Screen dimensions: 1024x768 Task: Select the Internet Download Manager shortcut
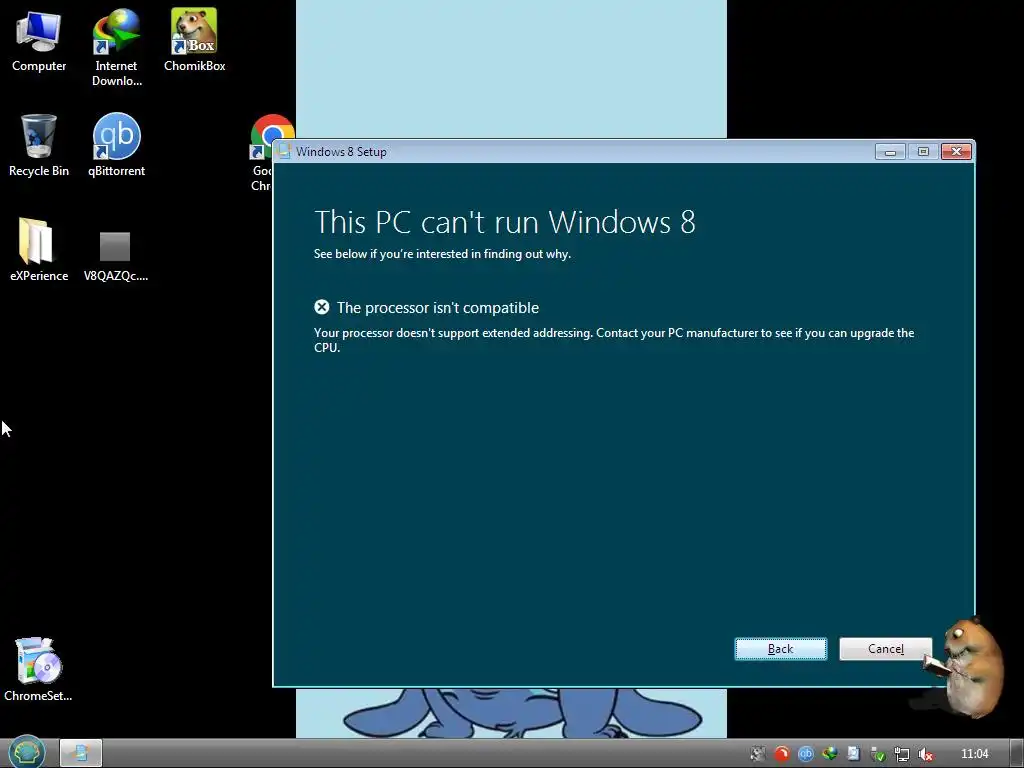pos(116,48)
